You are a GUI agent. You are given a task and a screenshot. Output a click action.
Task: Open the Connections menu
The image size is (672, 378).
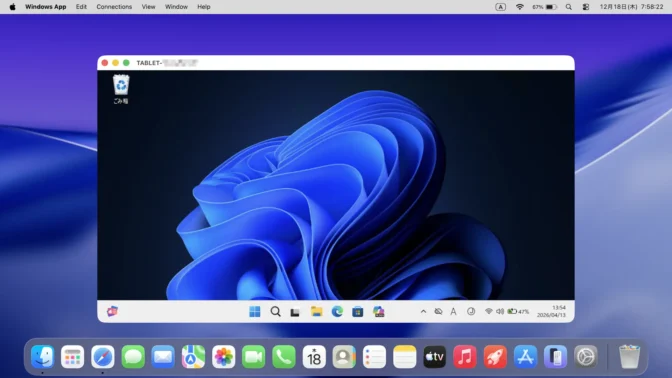click(114, 7)
